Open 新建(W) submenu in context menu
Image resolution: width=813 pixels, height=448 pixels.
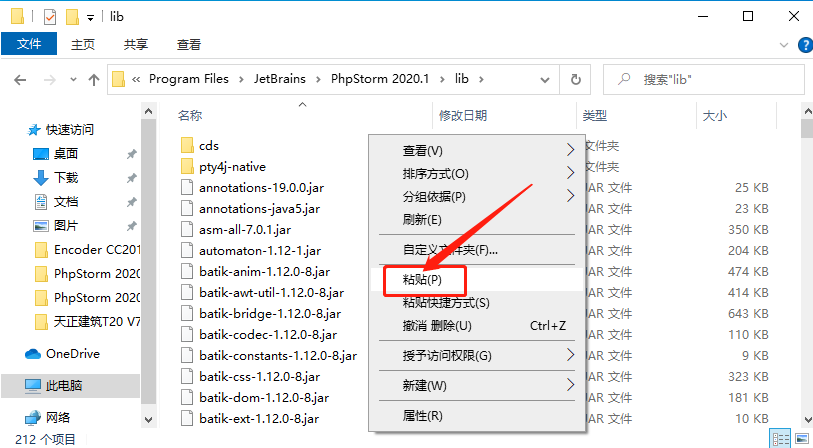(x=477, y=386)
